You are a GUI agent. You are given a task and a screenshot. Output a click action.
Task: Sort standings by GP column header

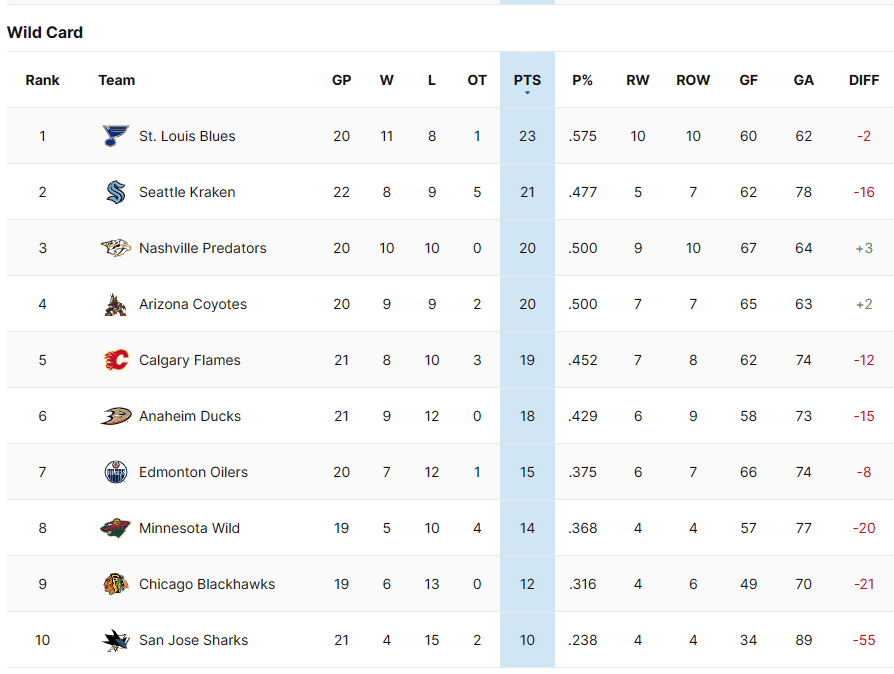click(341, 80)
